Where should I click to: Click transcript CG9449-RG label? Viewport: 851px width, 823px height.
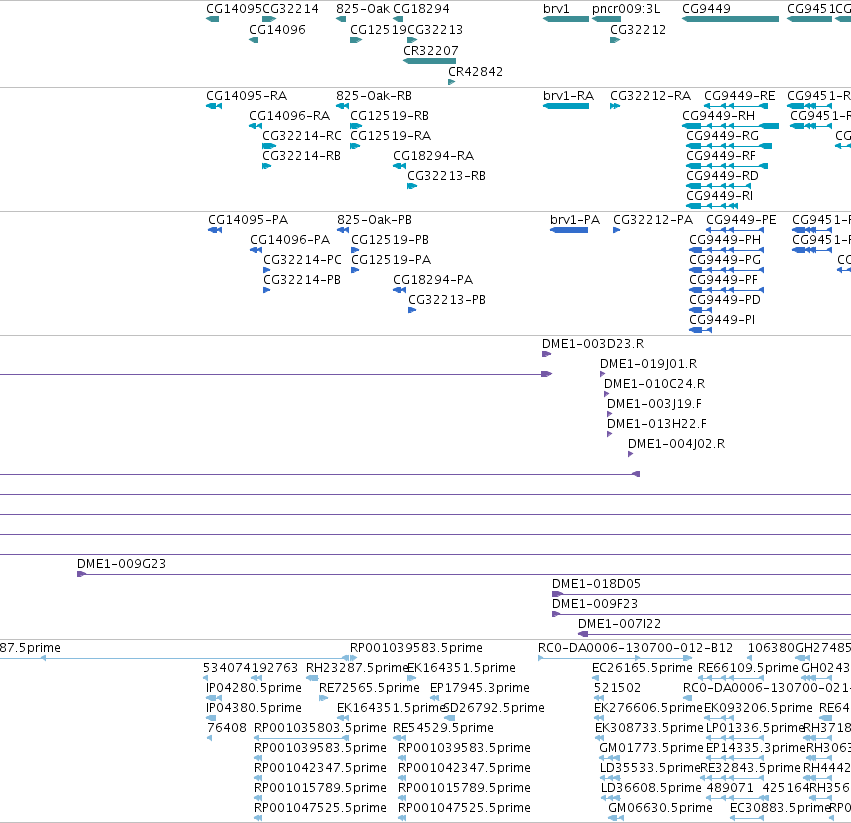pyautogui.click(x=722, y=136)
